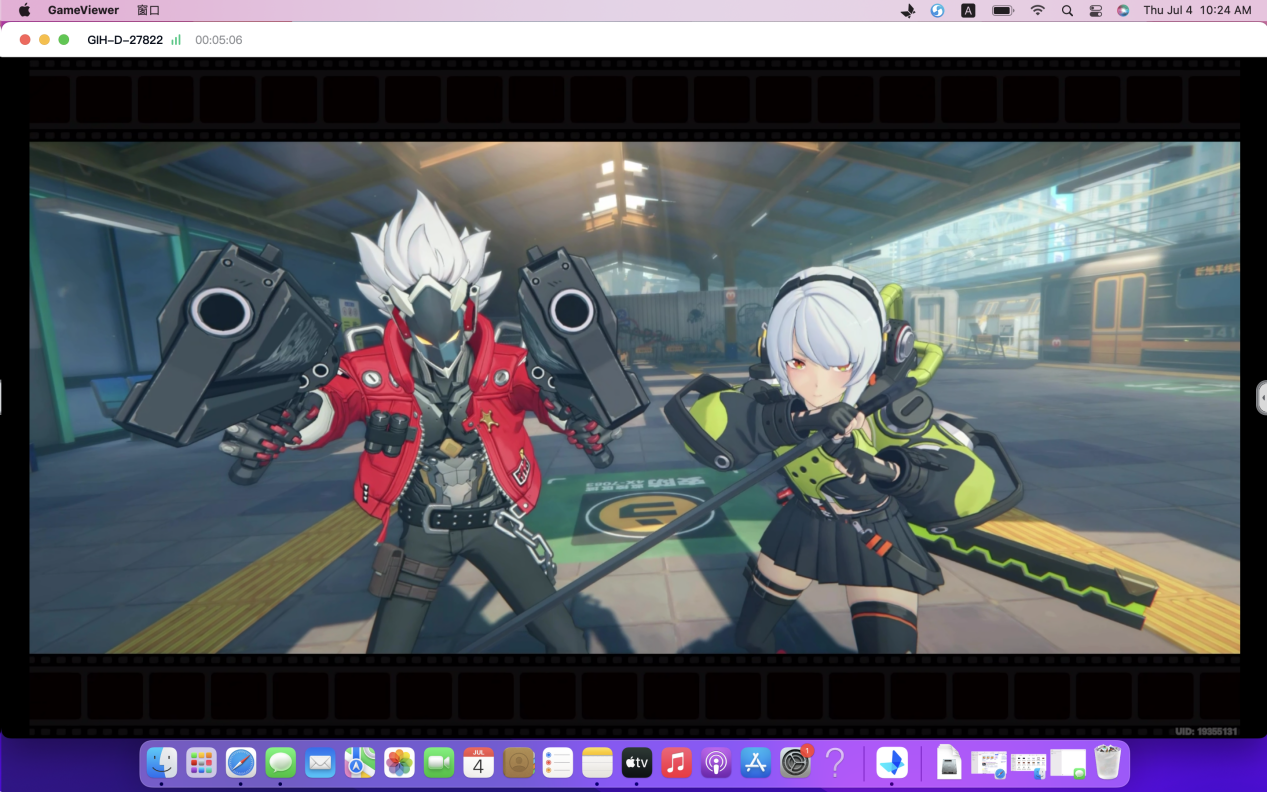
Task: Activate Siri from the menu bar
Action: [1123, 10]
